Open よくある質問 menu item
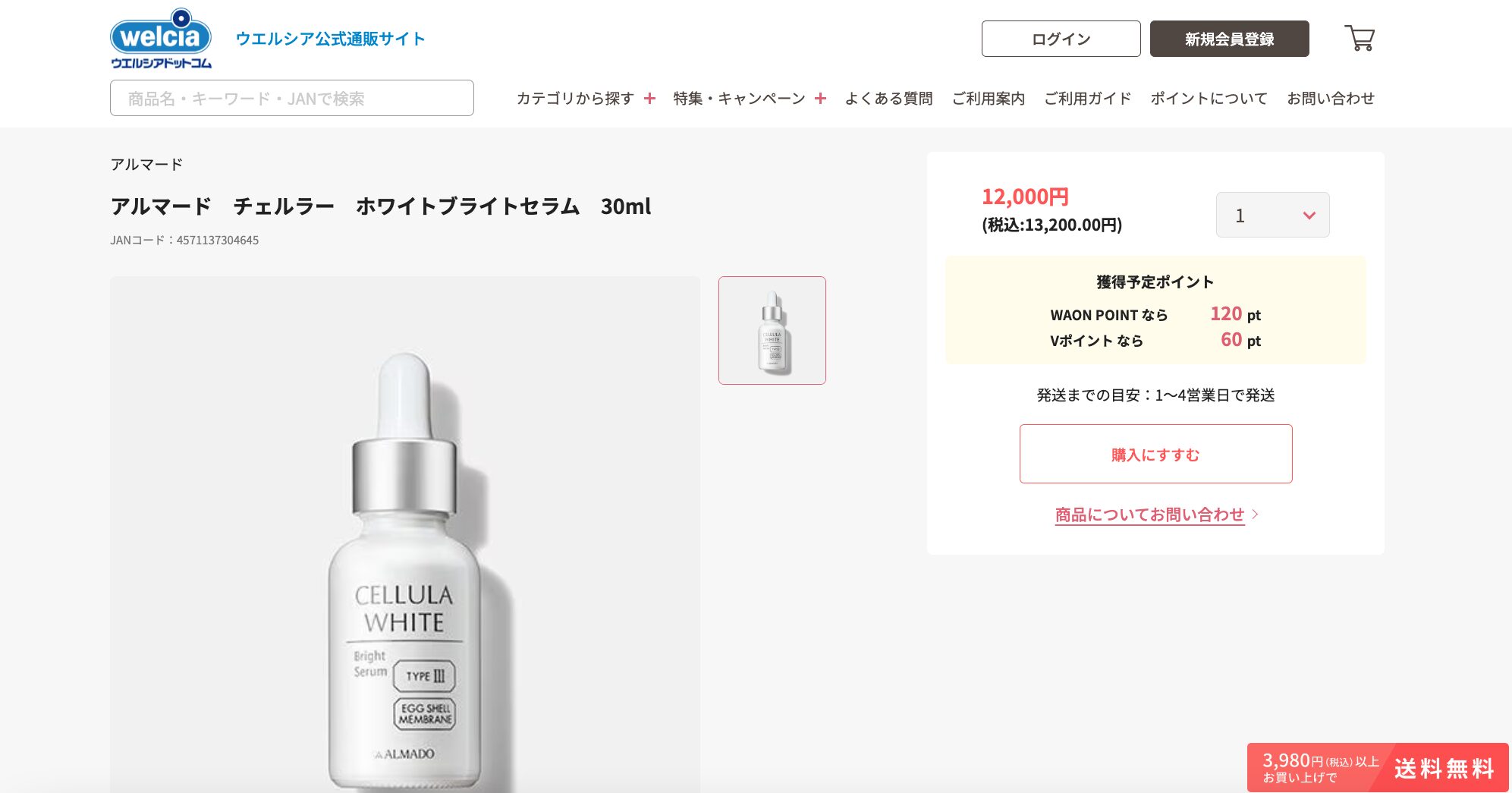The height and width of the screenshot is (793, 1512). pos(888,98)
